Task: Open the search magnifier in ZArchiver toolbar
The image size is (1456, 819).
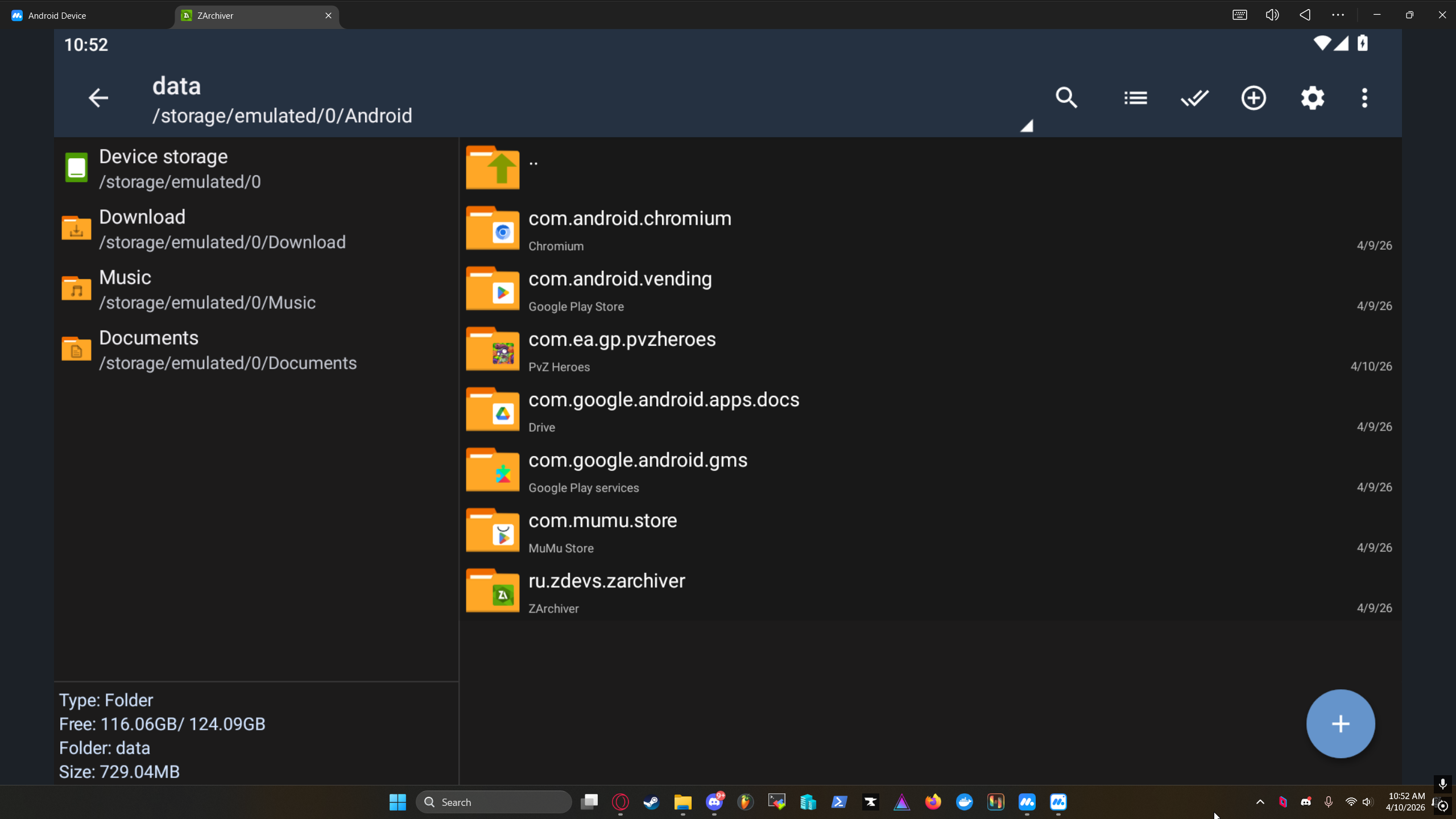Action: [x=1066, y=98]
